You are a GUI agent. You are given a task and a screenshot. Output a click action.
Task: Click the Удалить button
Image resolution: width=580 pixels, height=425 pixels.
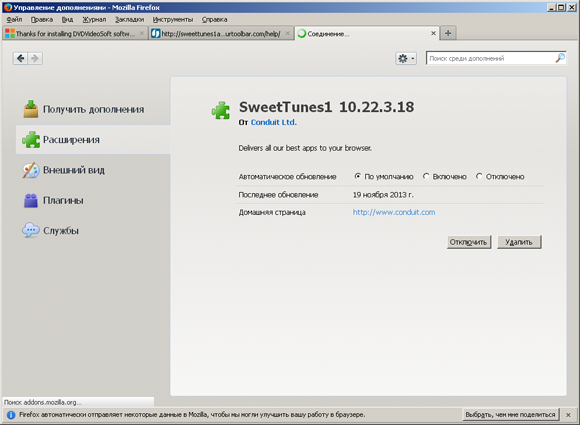click(x=519, y=242)
